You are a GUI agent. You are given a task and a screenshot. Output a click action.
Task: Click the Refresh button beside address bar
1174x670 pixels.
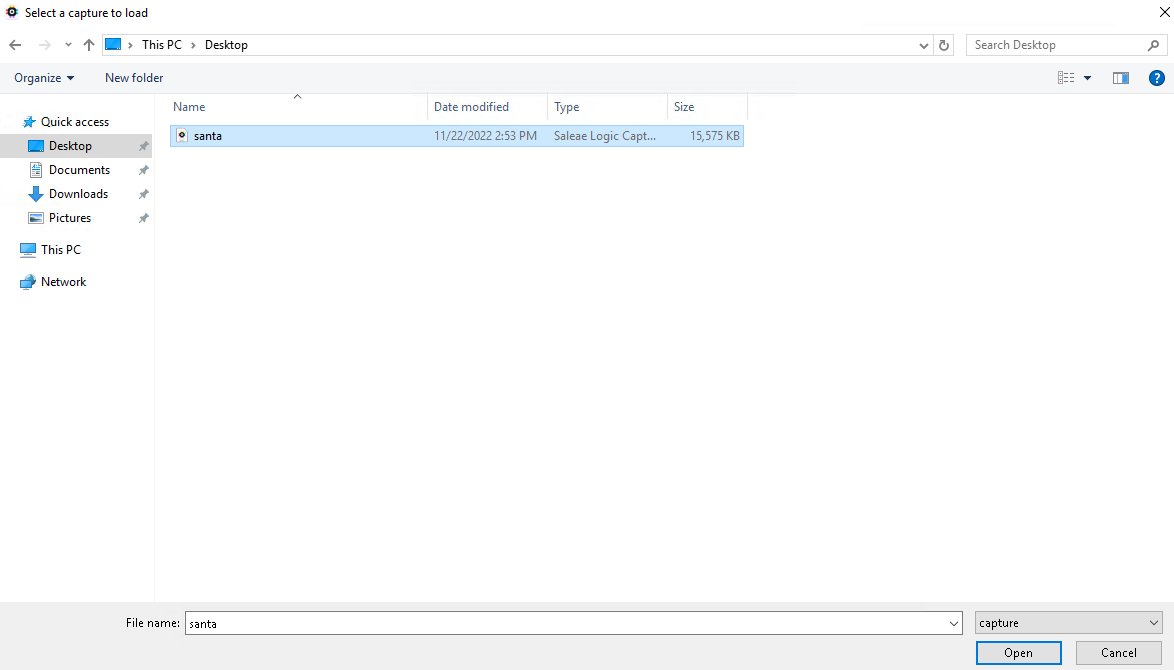944,45
